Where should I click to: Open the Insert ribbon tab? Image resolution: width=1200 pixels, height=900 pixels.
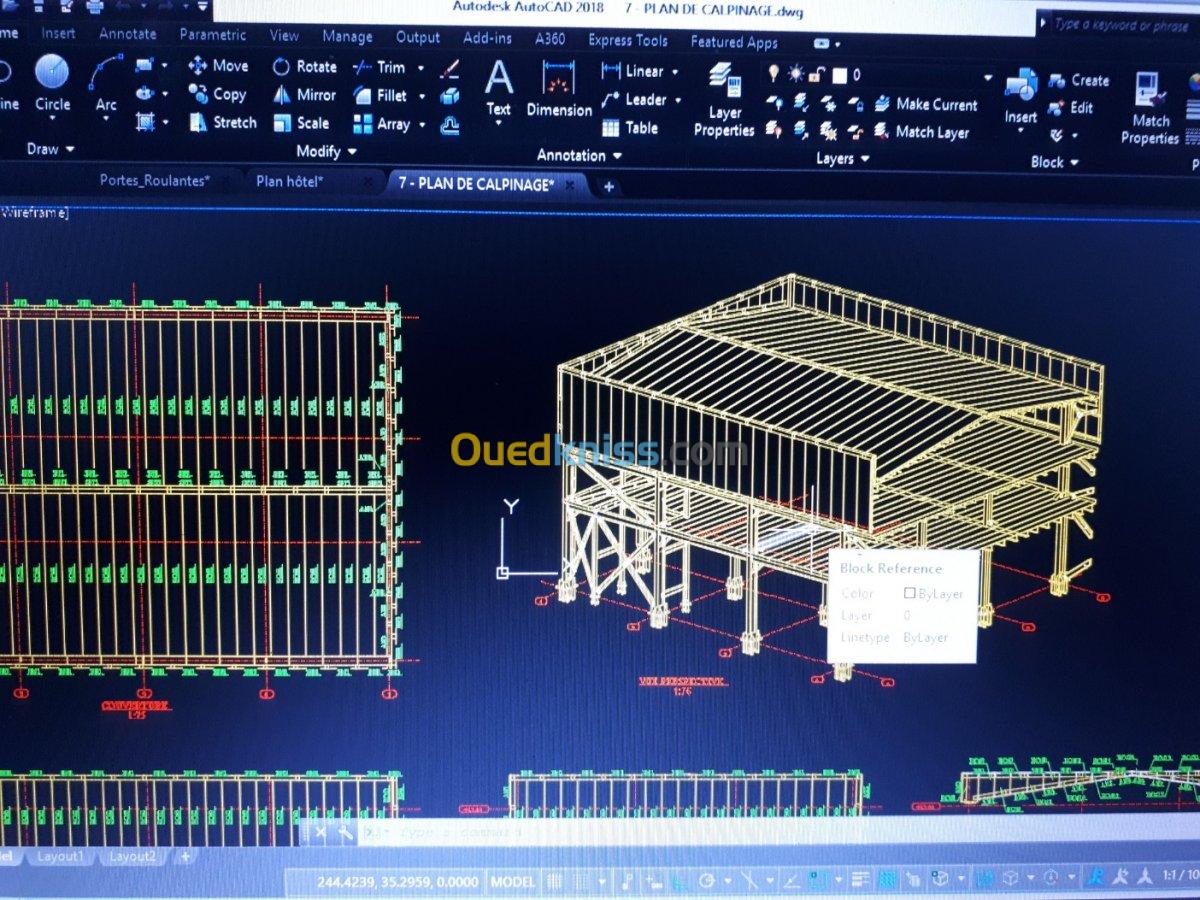[x=58, y=33]
